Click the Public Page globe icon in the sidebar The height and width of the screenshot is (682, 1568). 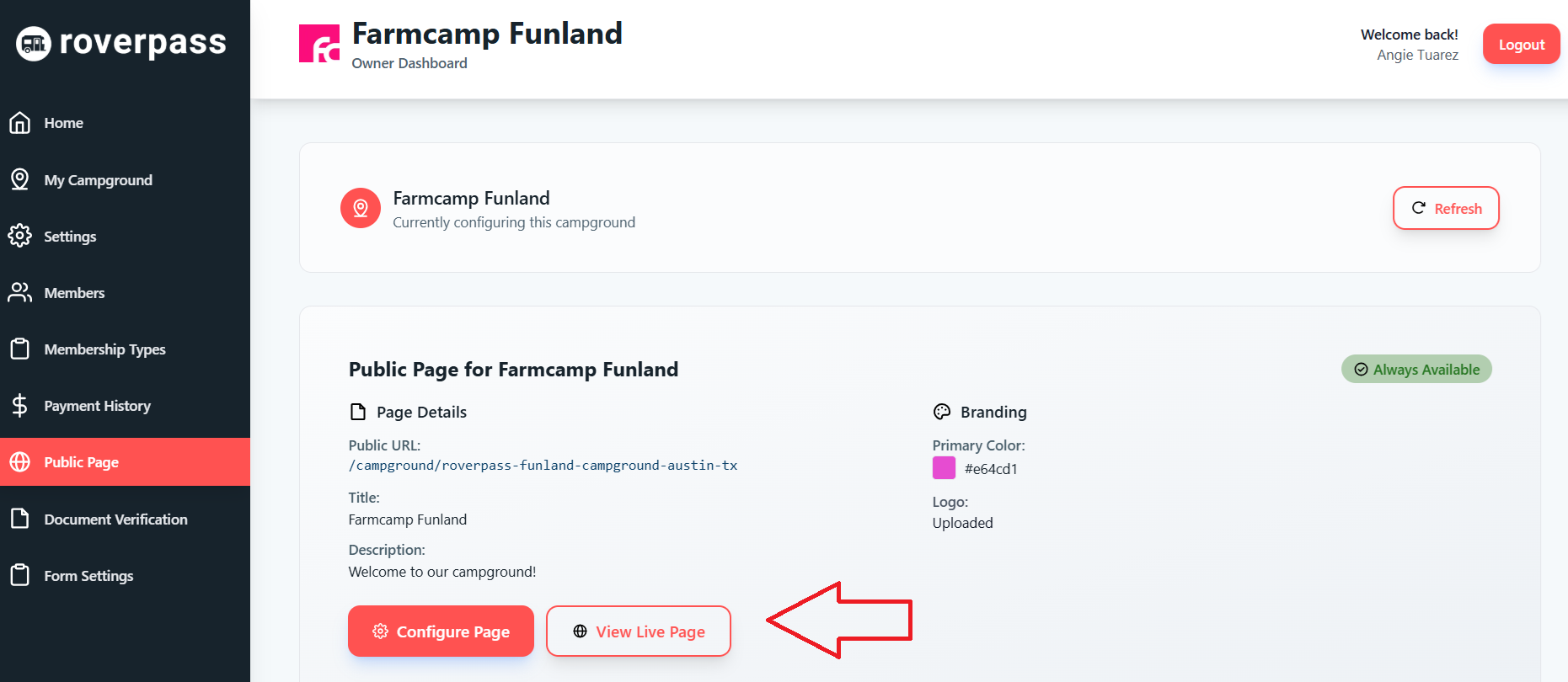point(20,462)
